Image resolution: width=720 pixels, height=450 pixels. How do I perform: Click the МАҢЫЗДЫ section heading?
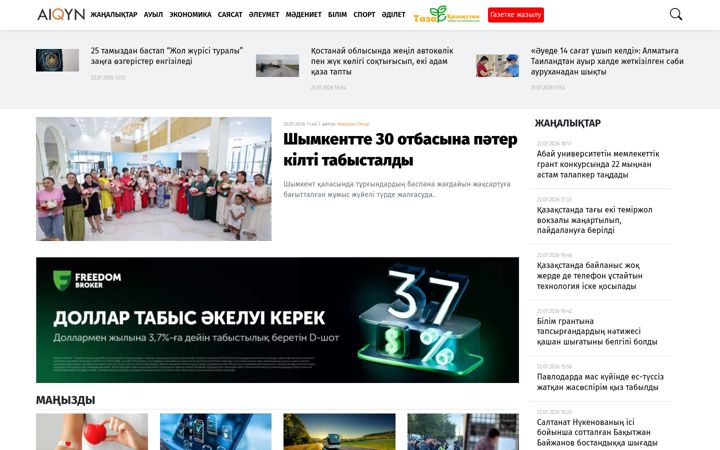66,400
